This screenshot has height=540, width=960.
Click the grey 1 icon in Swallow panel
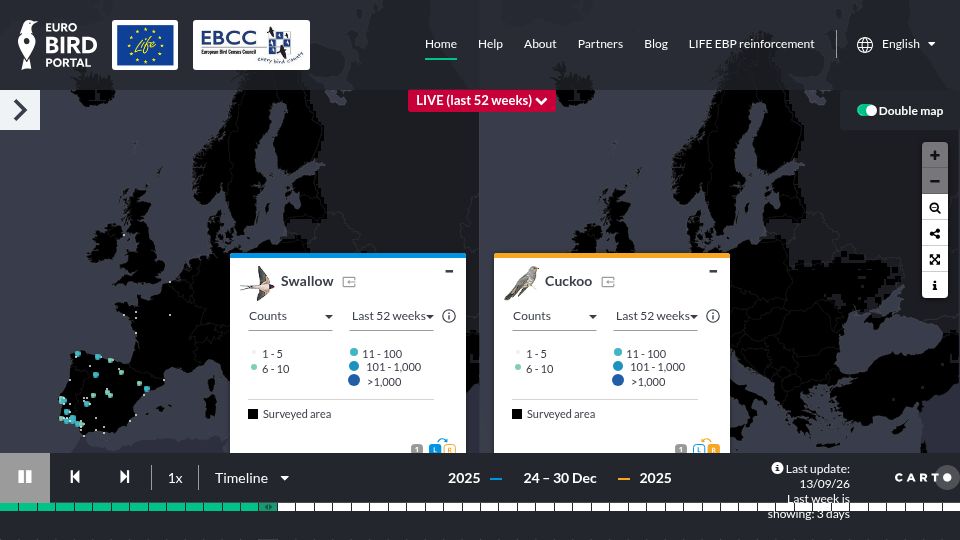pyautogui.click(x=417, y=449)
